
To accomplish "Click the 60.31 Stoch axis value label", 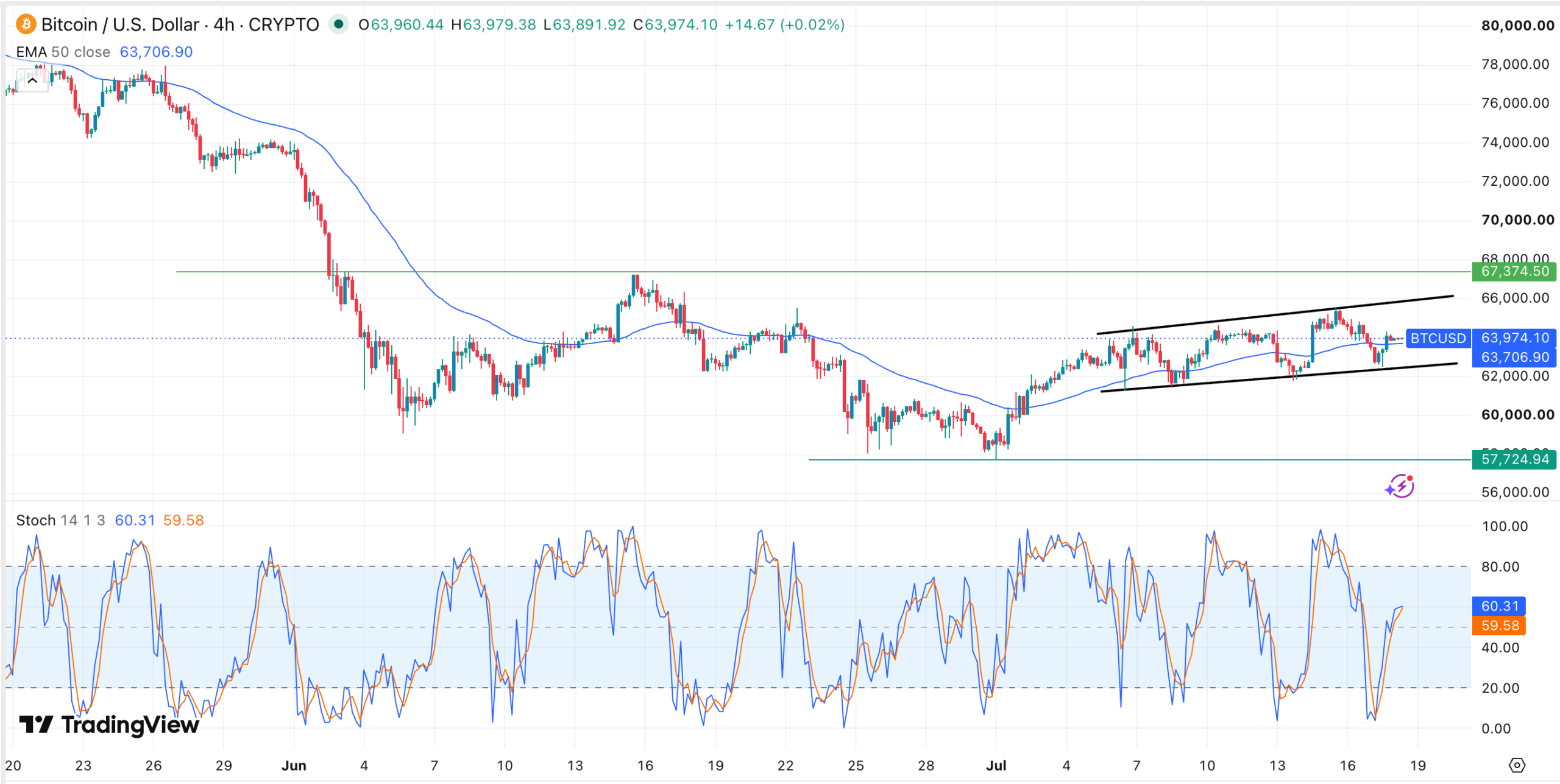I will (x=1499, y=606).
